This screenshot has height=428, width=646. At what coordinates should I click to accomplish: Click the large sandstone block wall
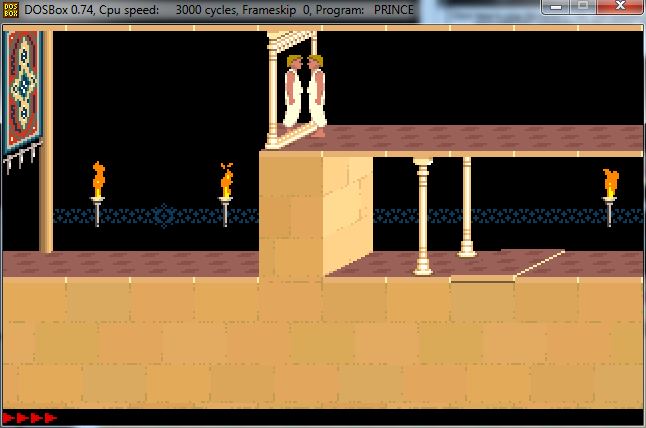316,215
